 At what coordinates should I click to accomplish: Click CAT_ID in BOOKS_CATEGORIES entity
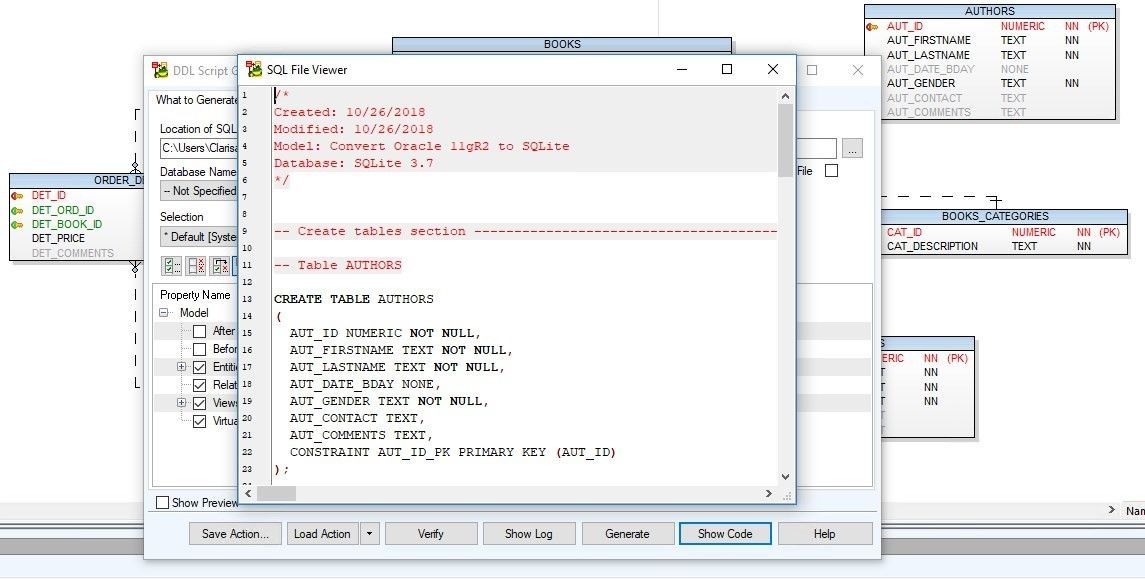(904, 232)
